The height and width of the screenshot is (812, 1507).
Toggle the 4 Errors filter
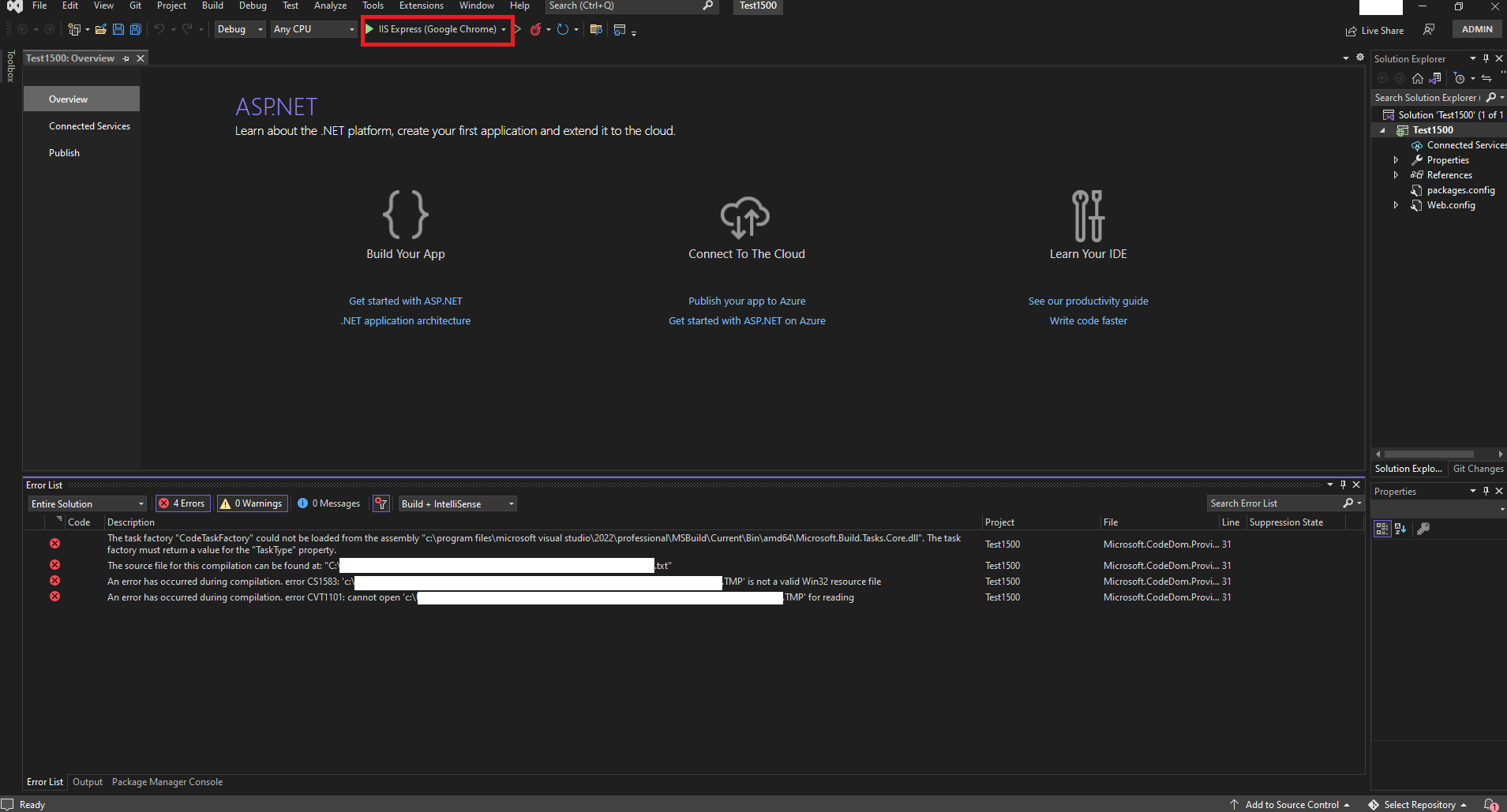tap(183, 503)
